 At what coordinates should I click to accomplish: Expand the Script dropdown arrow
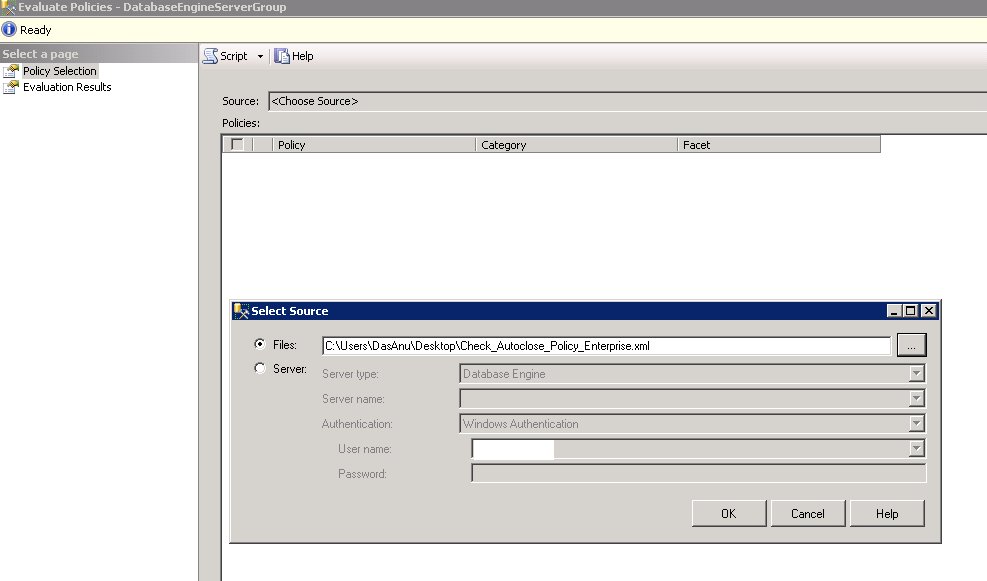(260, 57)
